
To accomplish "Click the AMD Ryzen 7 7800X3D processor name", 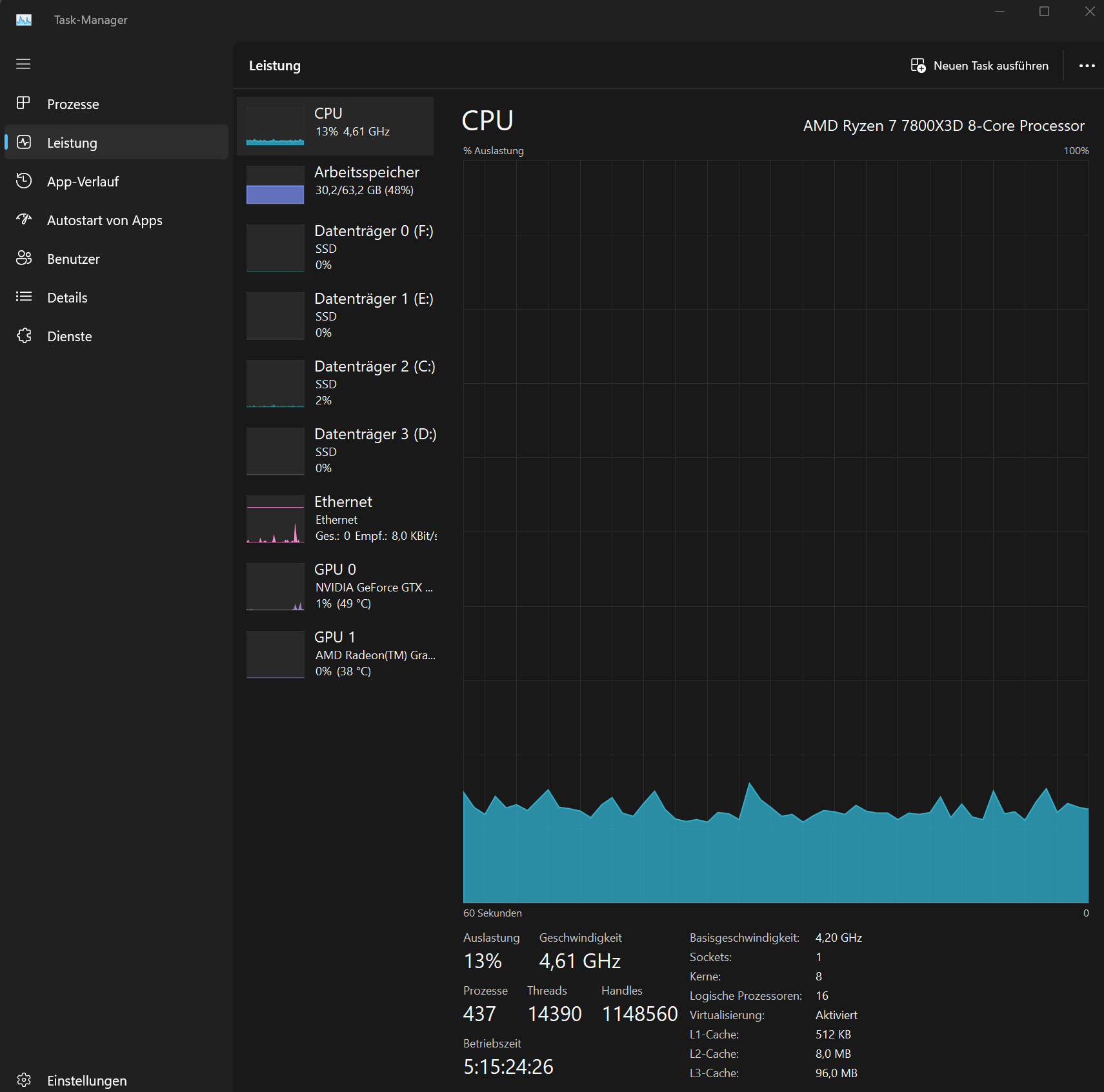I will [944, 126].
